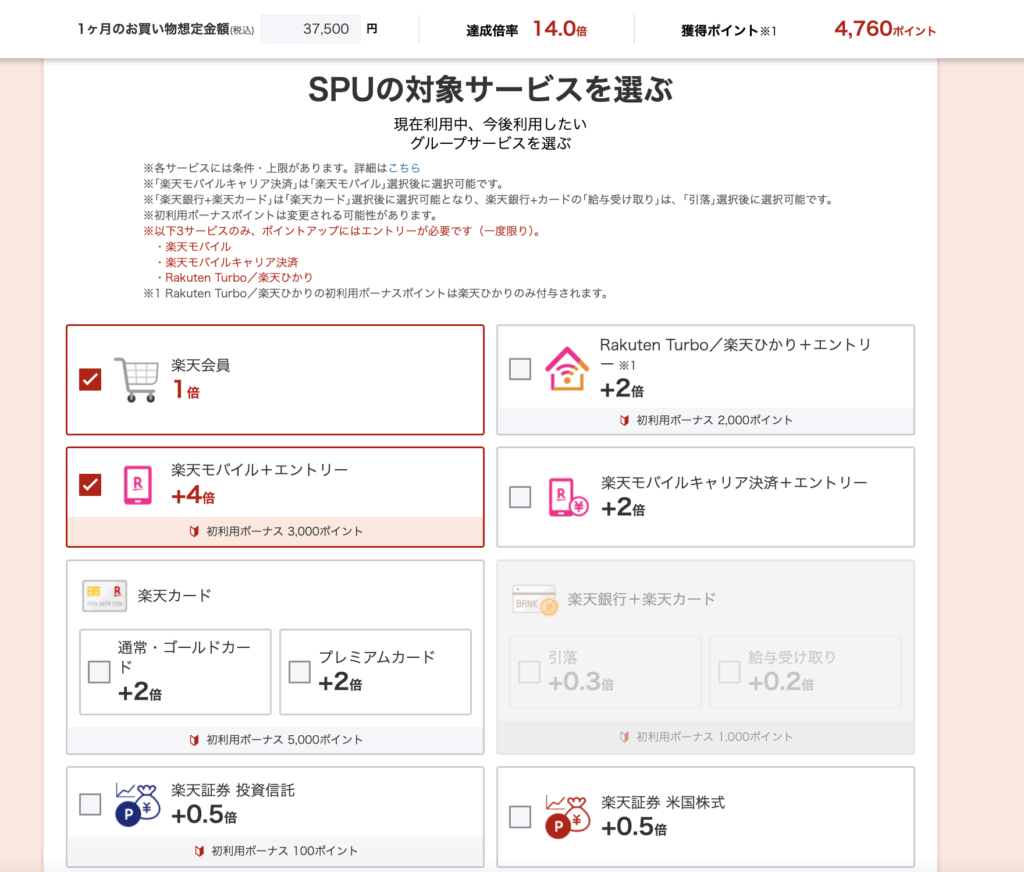The width and height of the screenshot is (1024, 872).
Task: Check the 楽天モバイルキャリア決済+エントリー checkbox
Action: (x=520, y=497)
